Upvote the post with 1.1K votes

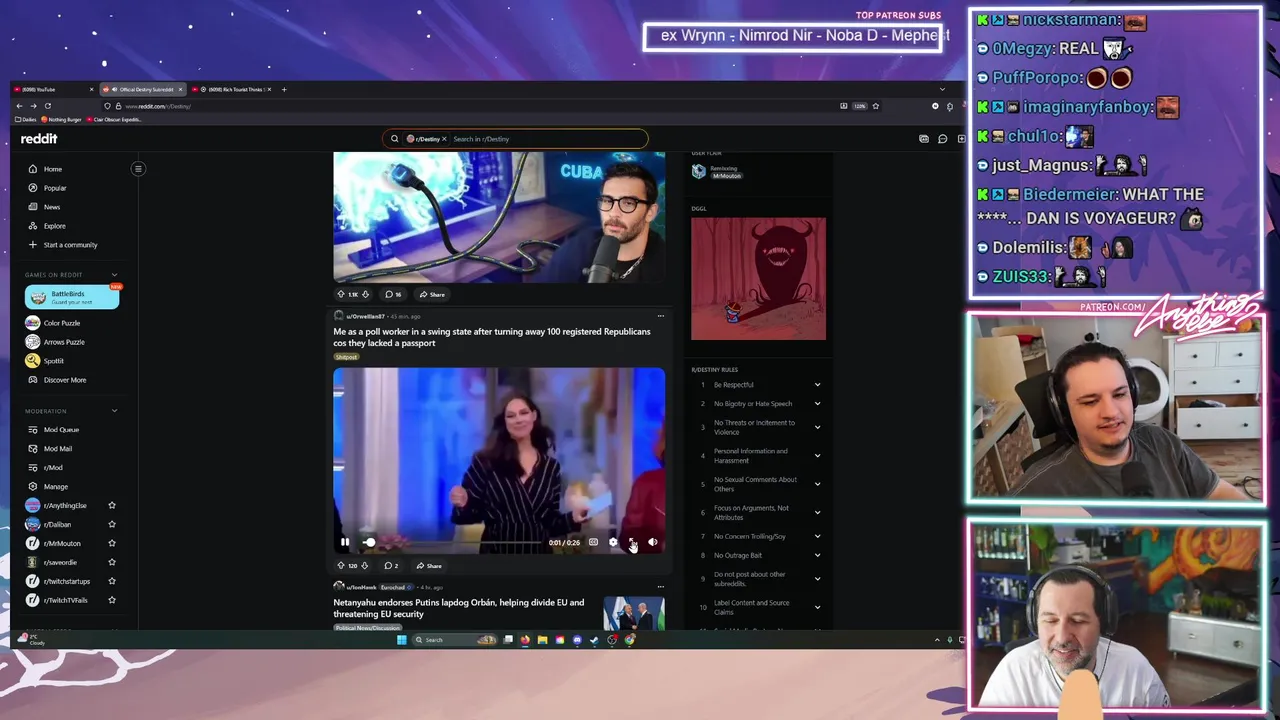(341, 294)
